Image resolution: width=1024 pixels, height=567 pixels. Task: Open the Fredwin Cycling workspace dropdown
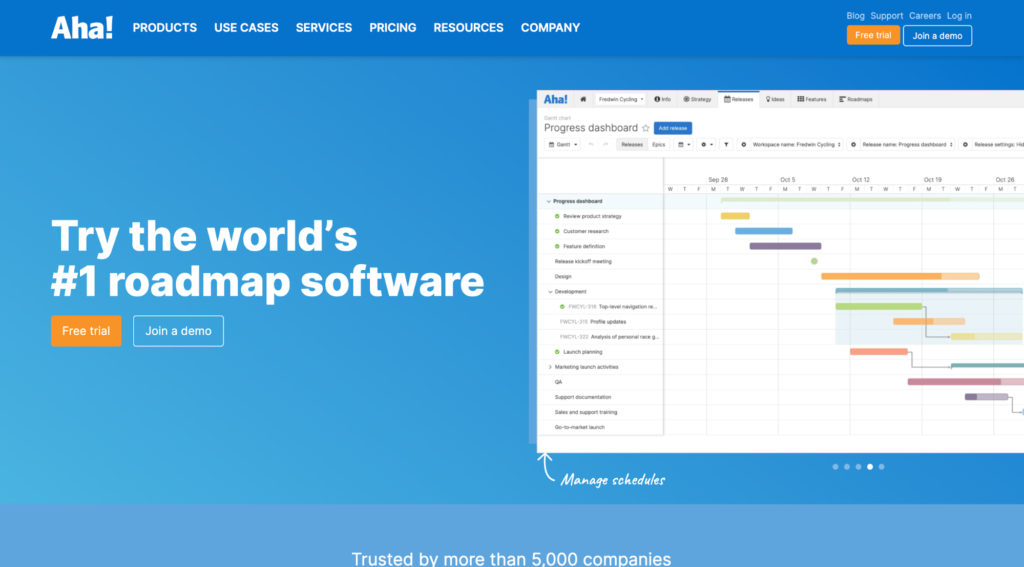pos(620,99)
